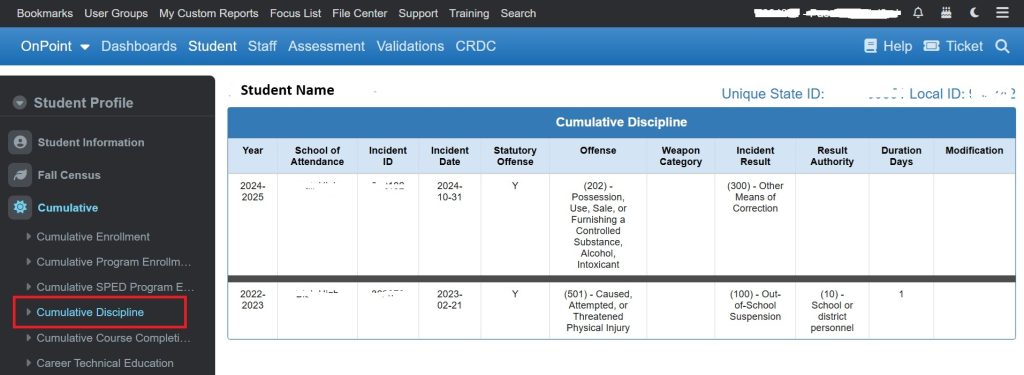This screenshot has width=1024, height=375.
Task: Open the Dashboards menu
Action: pyautogui.click(x=139, y=46)
